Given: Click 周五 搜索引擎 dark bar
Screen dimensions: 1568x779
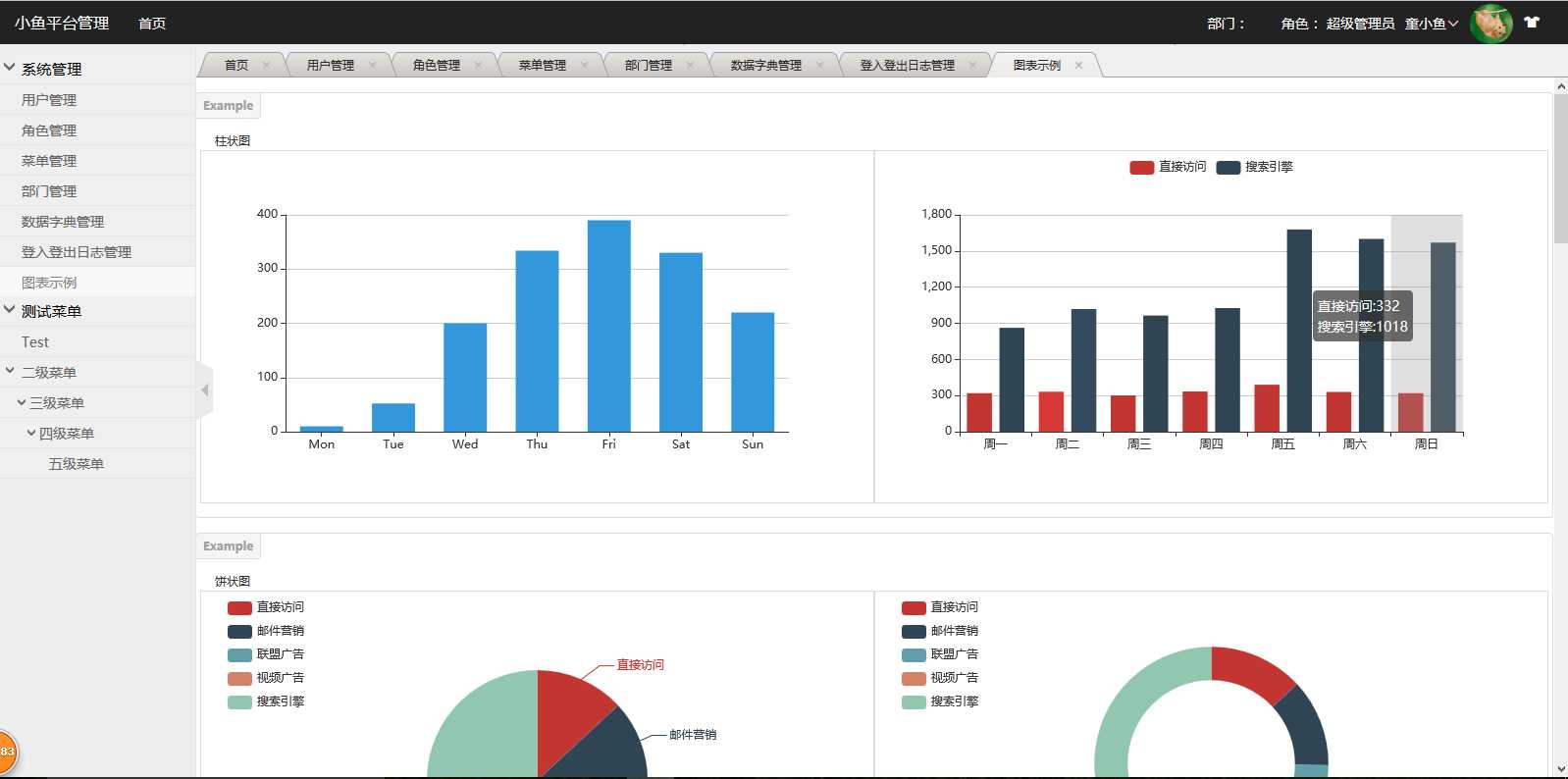Looking at the screenshot, I should tap(1299, 331).
